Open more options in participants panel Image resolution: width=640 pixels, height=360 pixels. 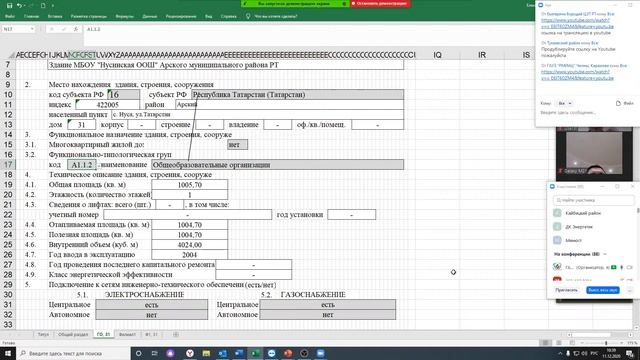(629, 290)
